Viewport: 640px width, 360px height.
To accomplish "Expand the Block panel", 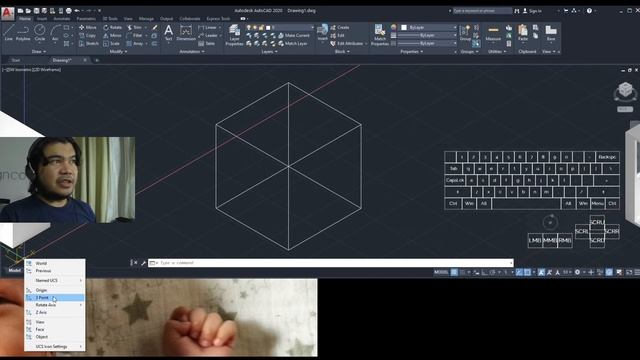I will tap(342, 52).
